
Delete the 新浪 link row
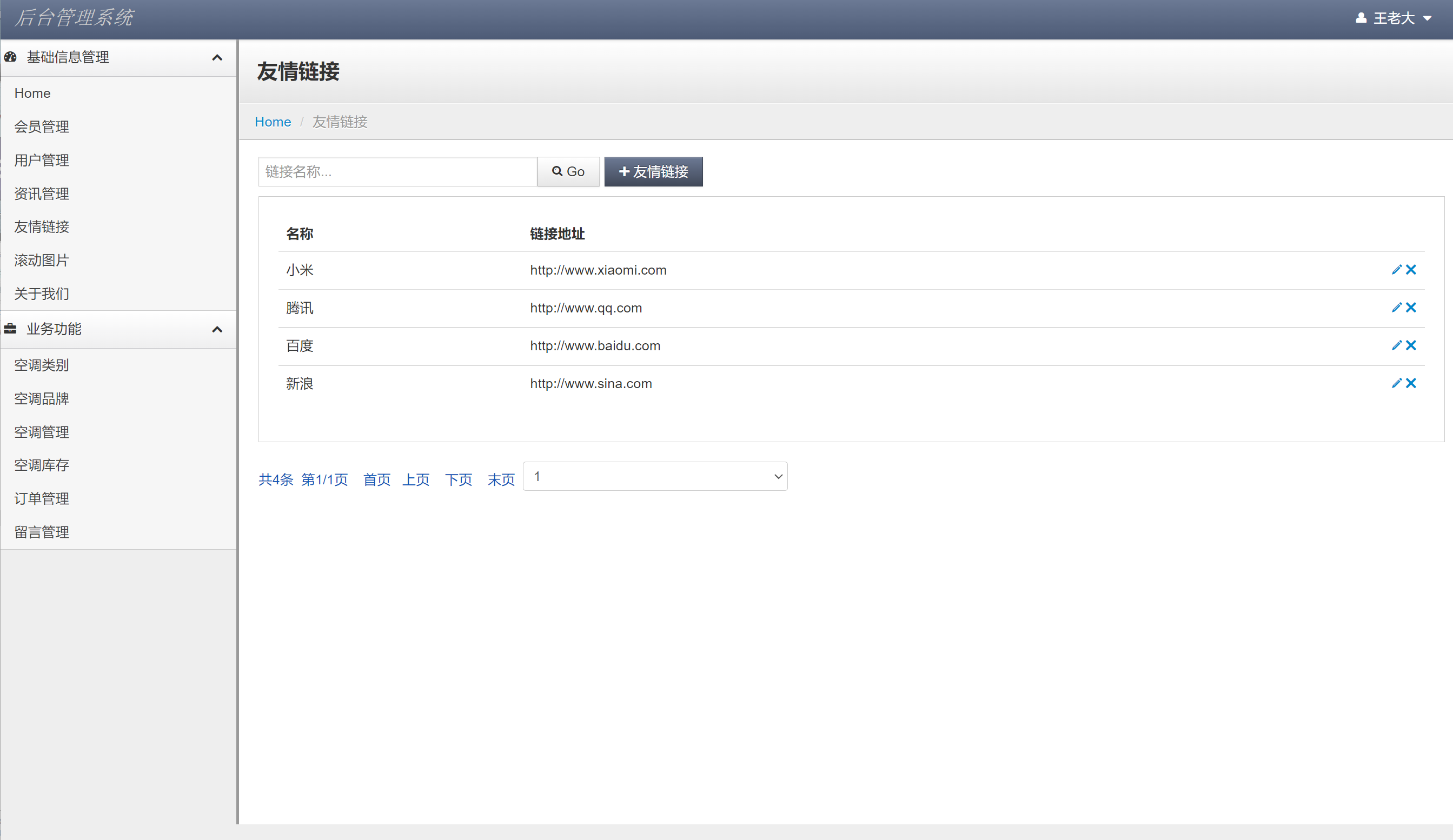1411,383
